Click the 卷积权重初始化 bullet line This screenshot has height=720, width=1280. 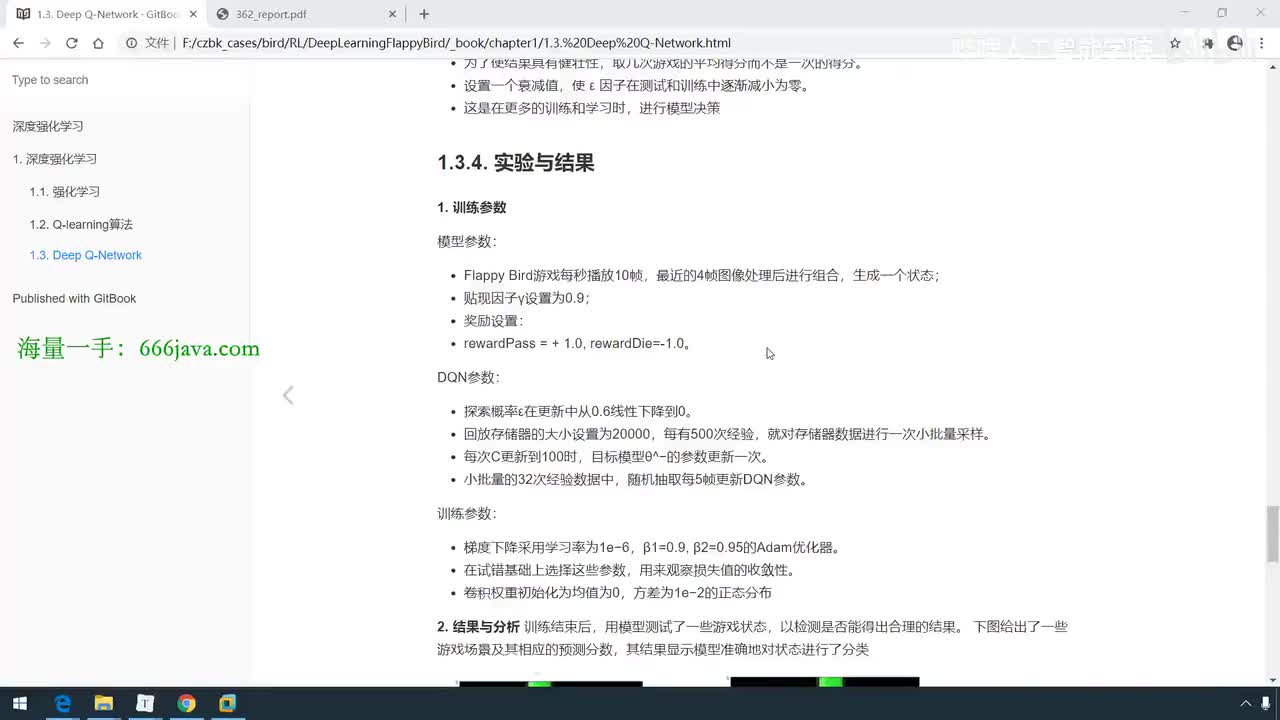coord(617,592)
